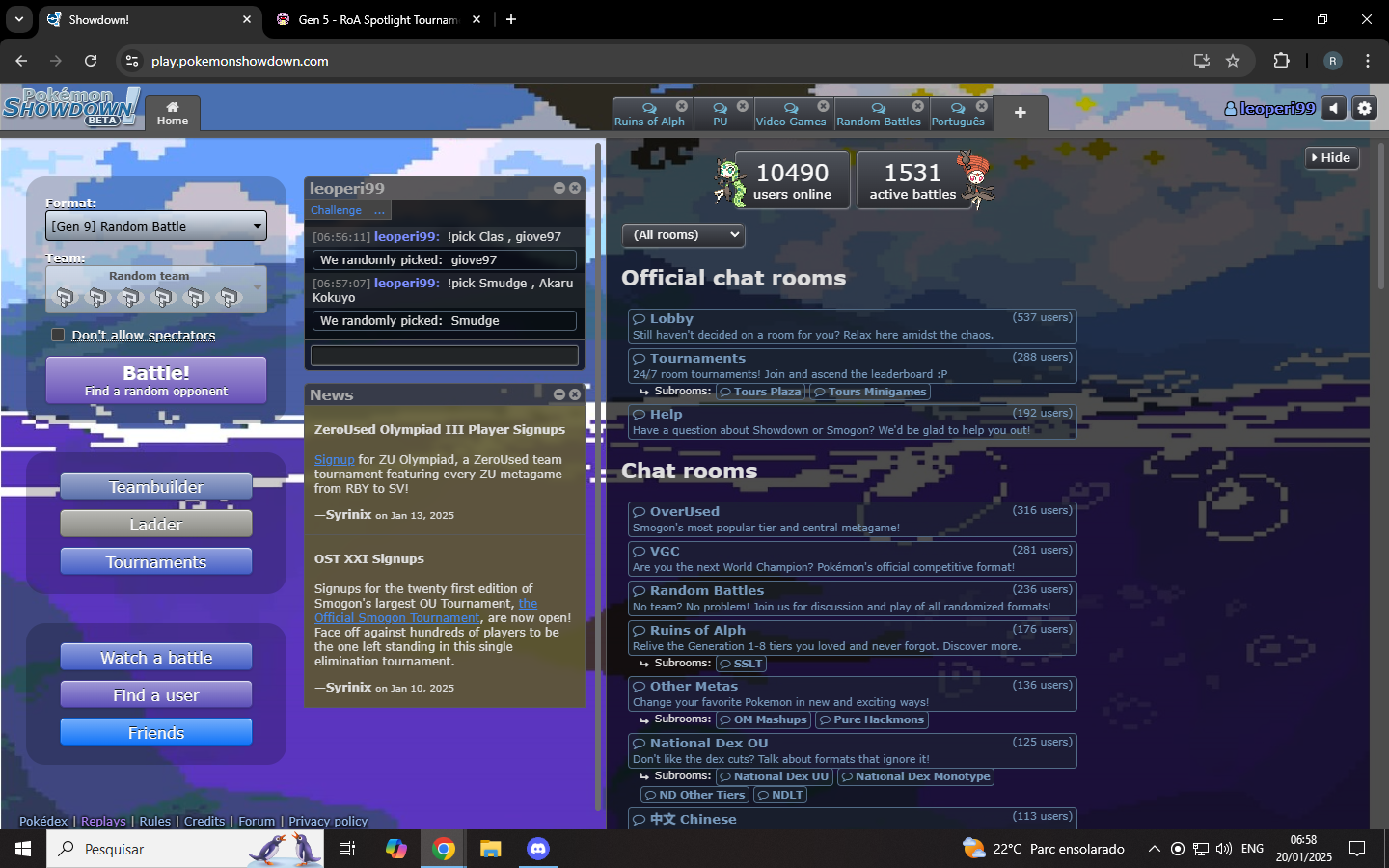Open the Chrome three-dot menu
This screenshot has height=868, width=1389.
pos(1368,61)
